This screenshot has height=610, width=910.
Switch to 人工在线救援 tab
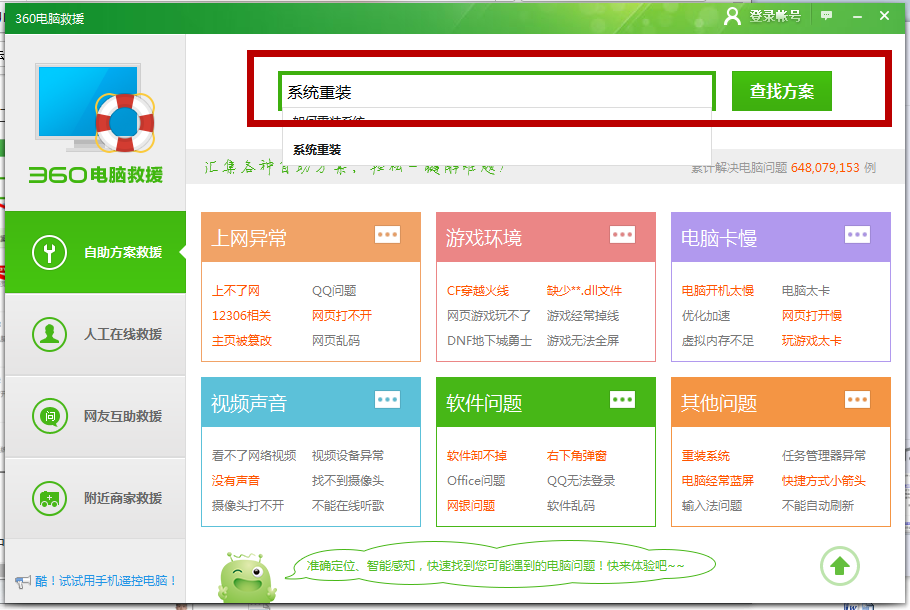pos(96,334)
